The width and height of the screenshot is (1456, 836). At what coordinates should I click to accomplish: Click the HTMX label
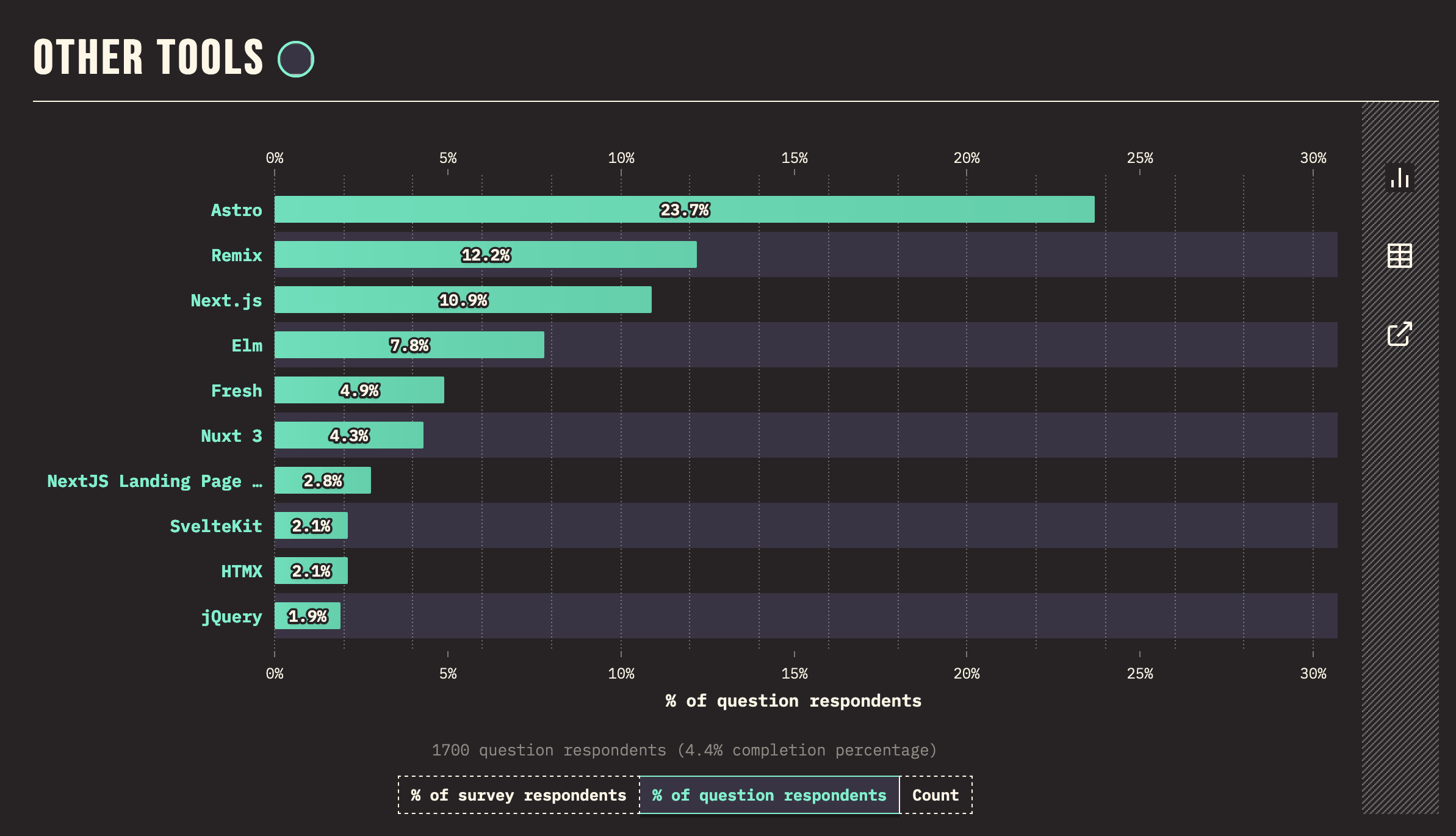coord(242,571)
